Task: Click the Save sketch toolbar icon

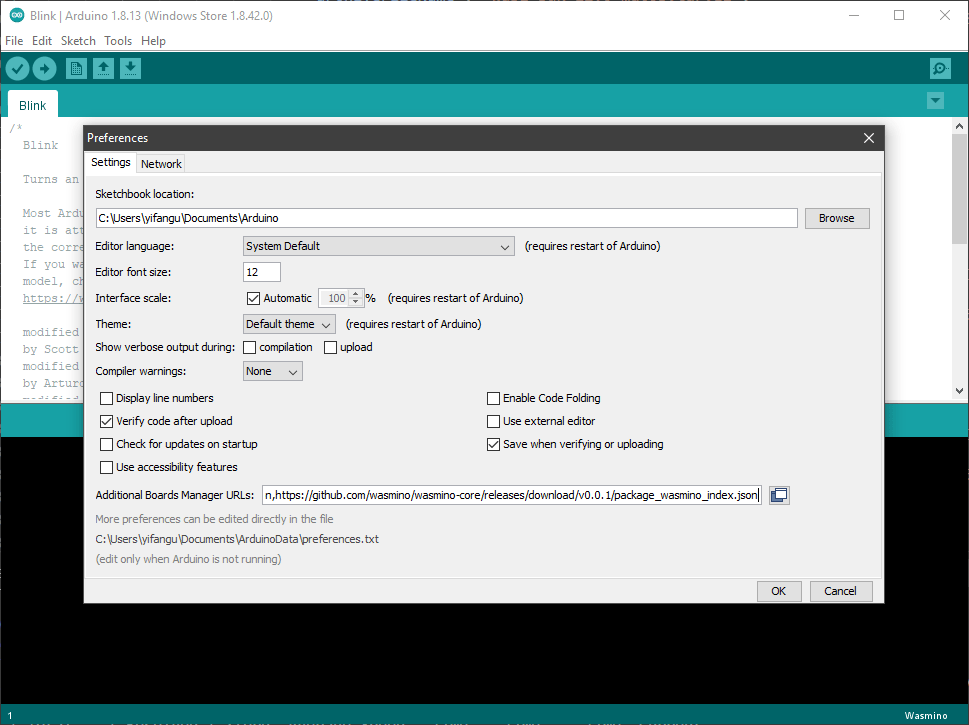Action: 130,69
